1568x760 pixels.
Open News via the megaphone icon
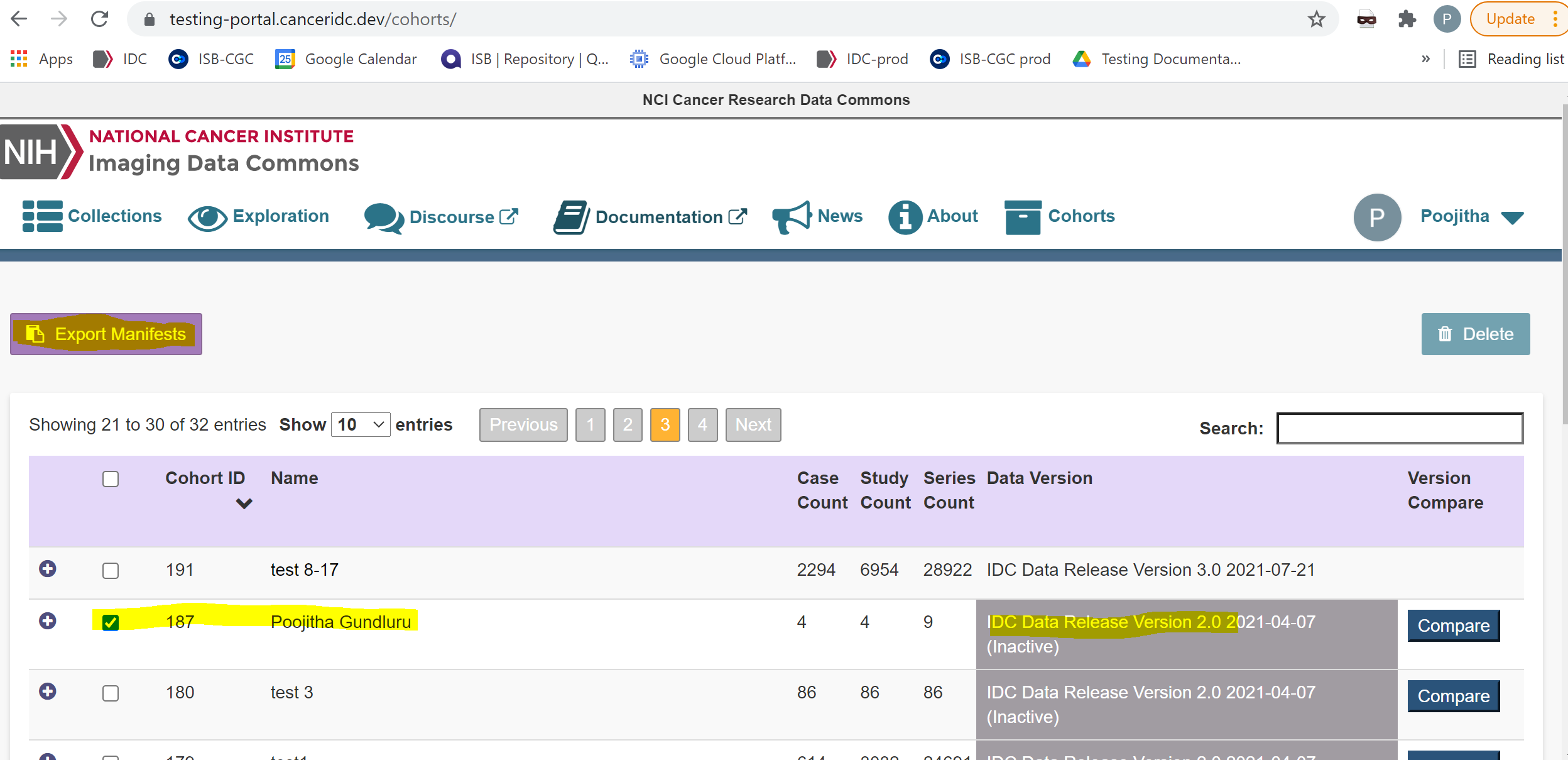pyautogui.click(x=792, y=216)
